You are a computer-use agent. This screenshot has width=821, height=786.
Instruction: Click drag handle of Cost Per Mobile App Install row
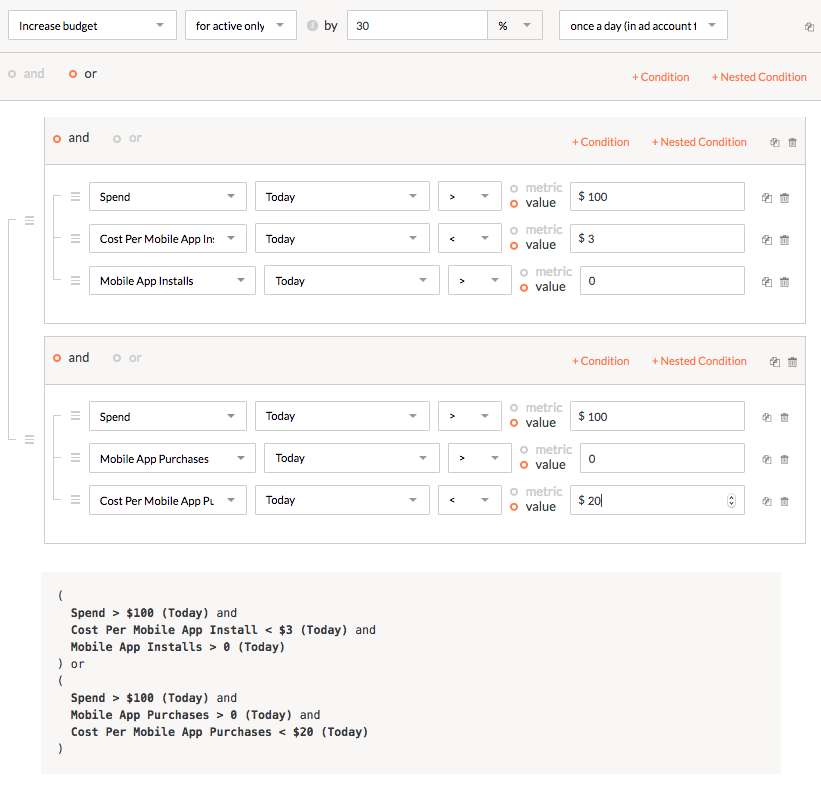(x=75, y=238)
